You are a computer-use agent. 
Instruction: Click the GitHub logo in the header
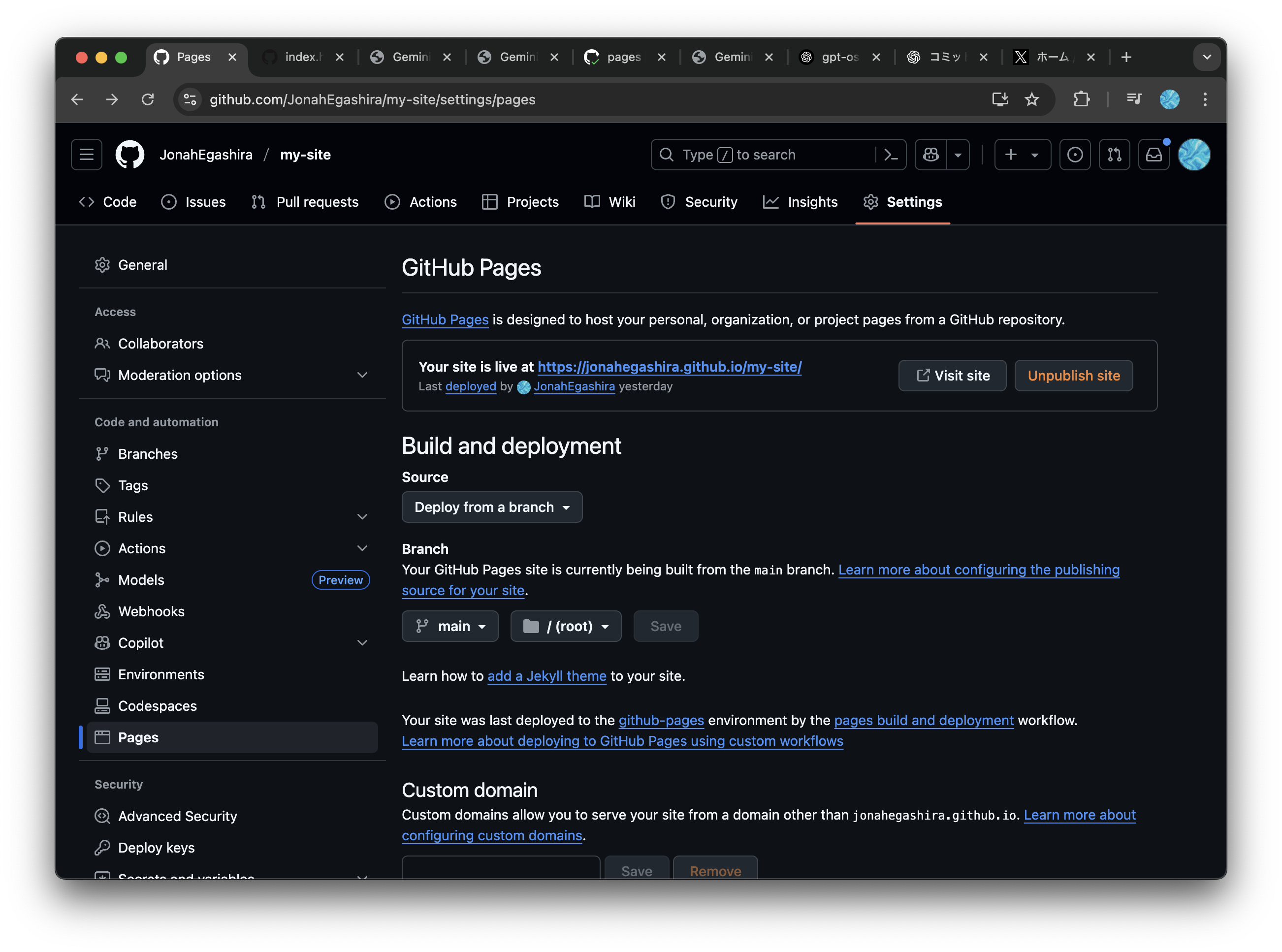coord(129,155)
